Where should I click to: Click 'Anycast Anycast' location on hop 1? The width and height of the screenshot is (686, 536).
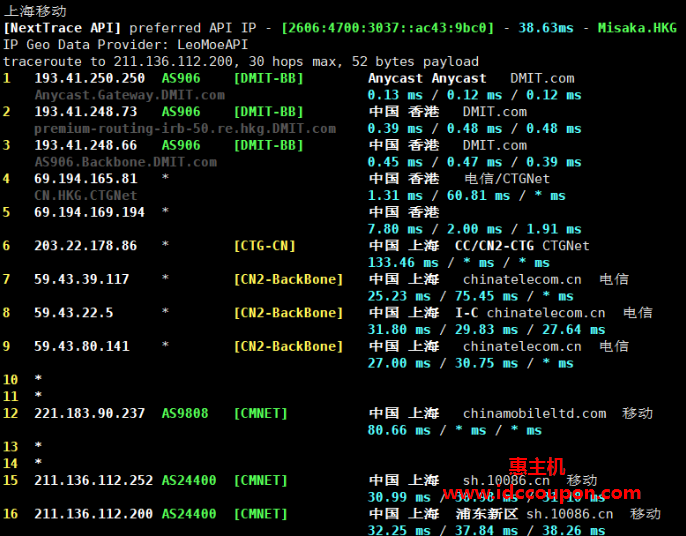[x=427, y=78]
